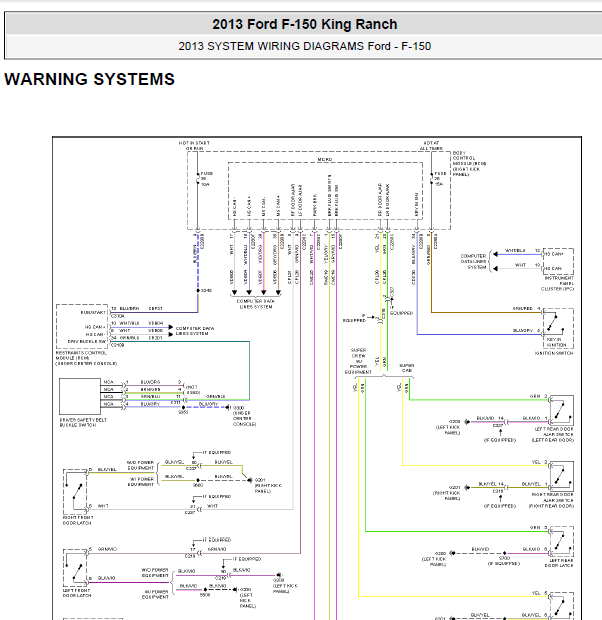Click 'COMPUTER DATA LINES SYSTEM' beside the instrument cluster

(473, 261)
